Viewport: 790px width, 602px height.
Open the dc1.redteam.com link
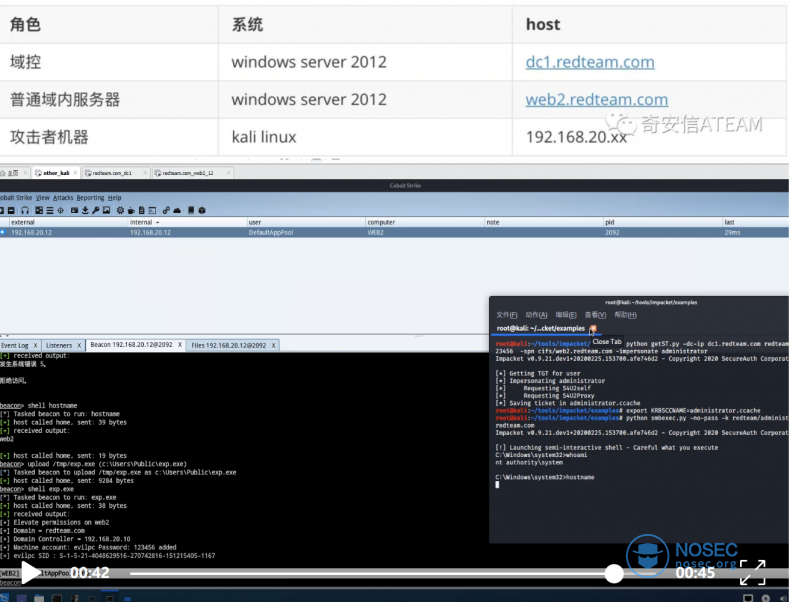tap(590, 62)
